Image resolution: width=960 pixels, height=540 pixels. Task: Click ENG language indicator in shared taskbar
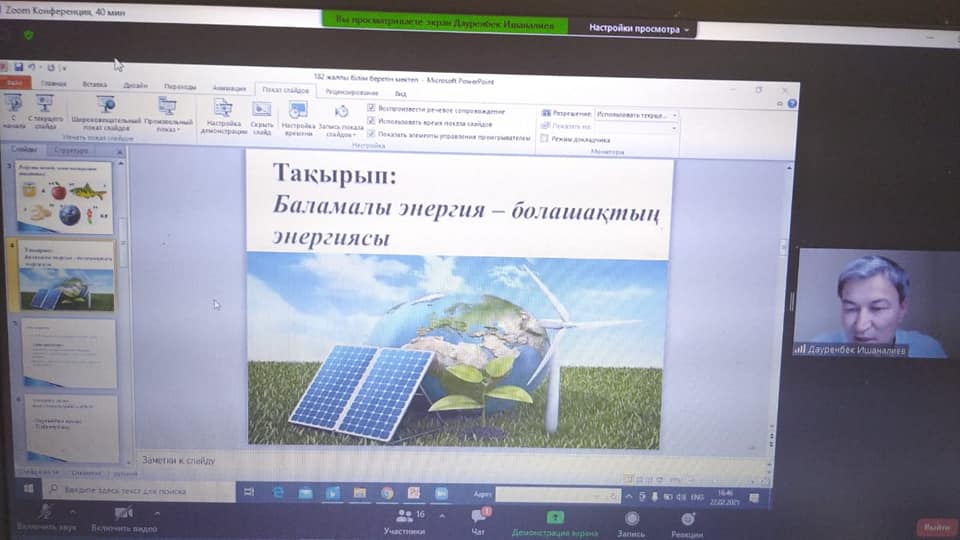click(x=697, y=497)
